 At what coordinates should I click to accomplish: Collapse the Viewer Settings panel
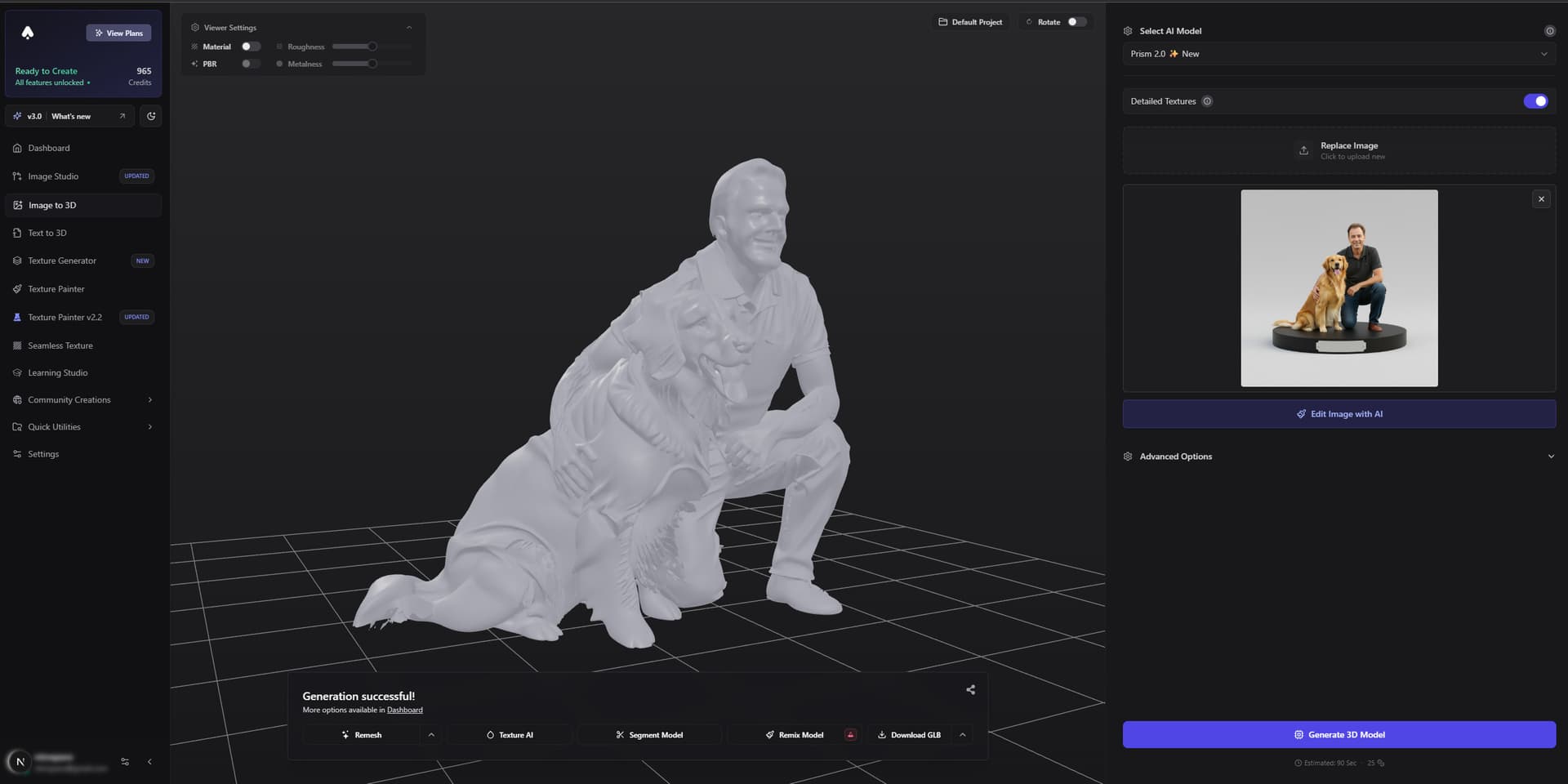[409, 26]
